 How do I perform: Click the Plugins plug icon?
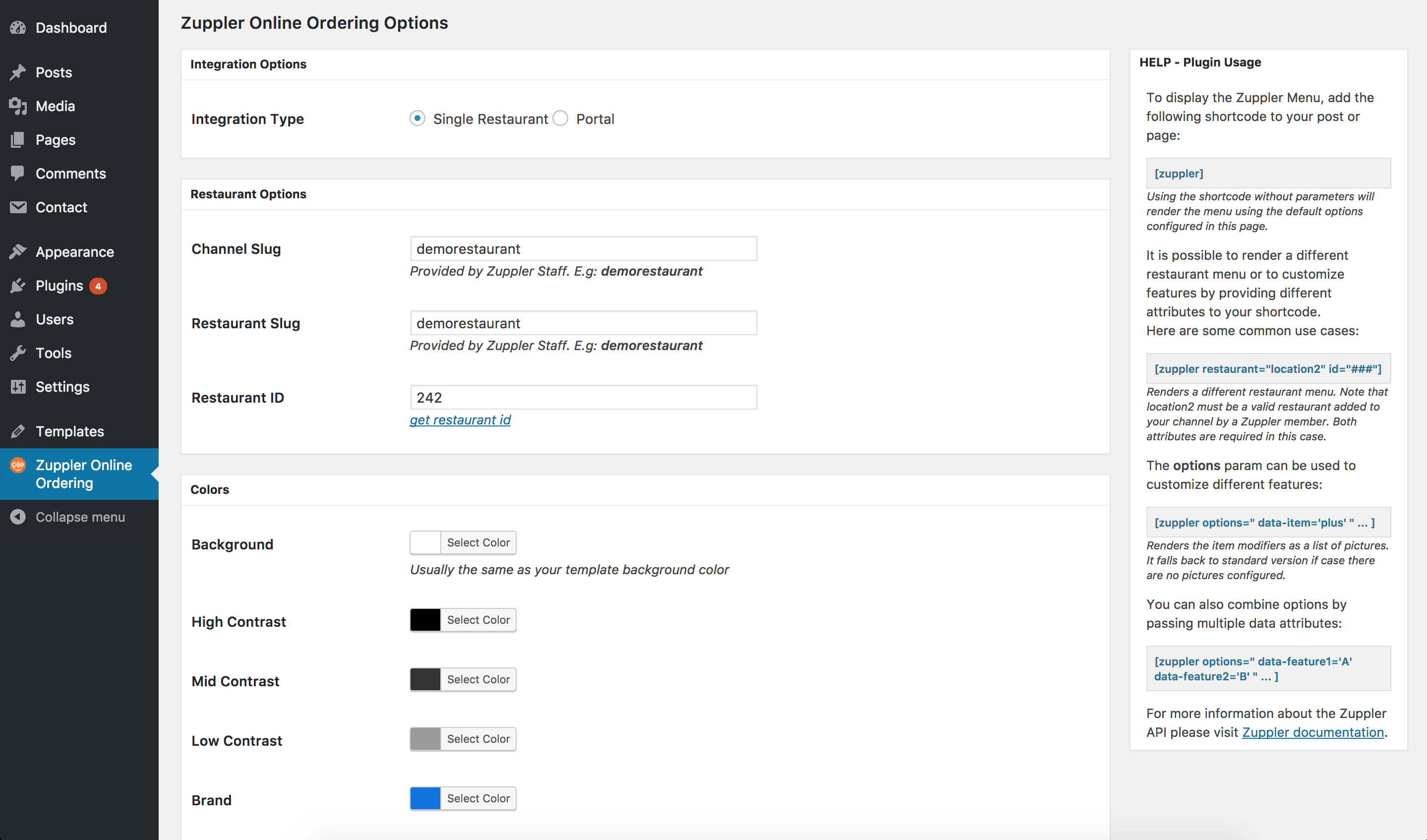pyautogui.click(x=18, y=286)
